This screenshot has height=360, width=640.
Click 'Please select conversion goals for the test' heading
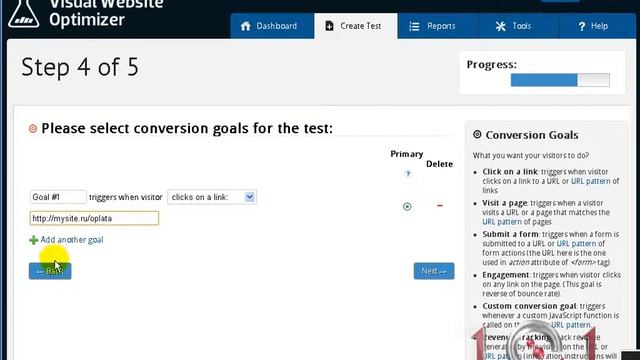[187, 129]
